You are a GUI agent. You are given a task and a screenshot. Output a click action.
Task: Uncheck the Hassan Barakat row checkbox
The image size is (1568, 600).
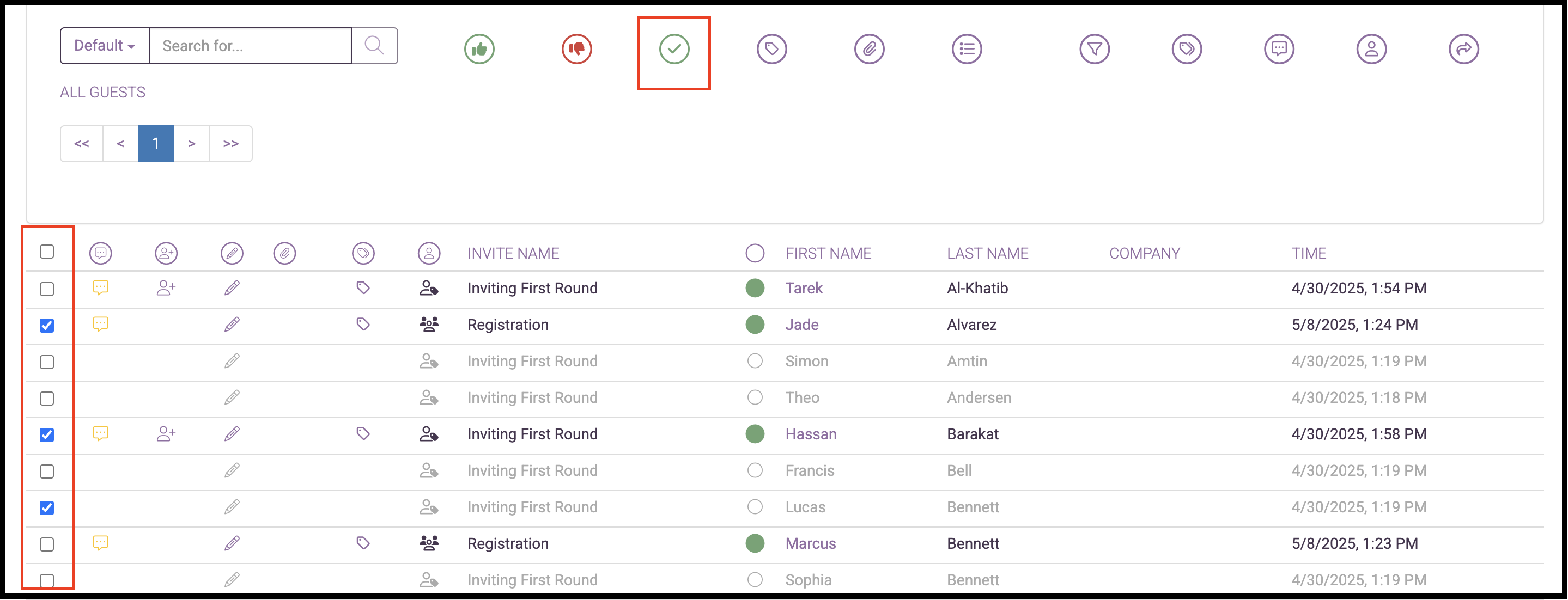coord(47,435)
